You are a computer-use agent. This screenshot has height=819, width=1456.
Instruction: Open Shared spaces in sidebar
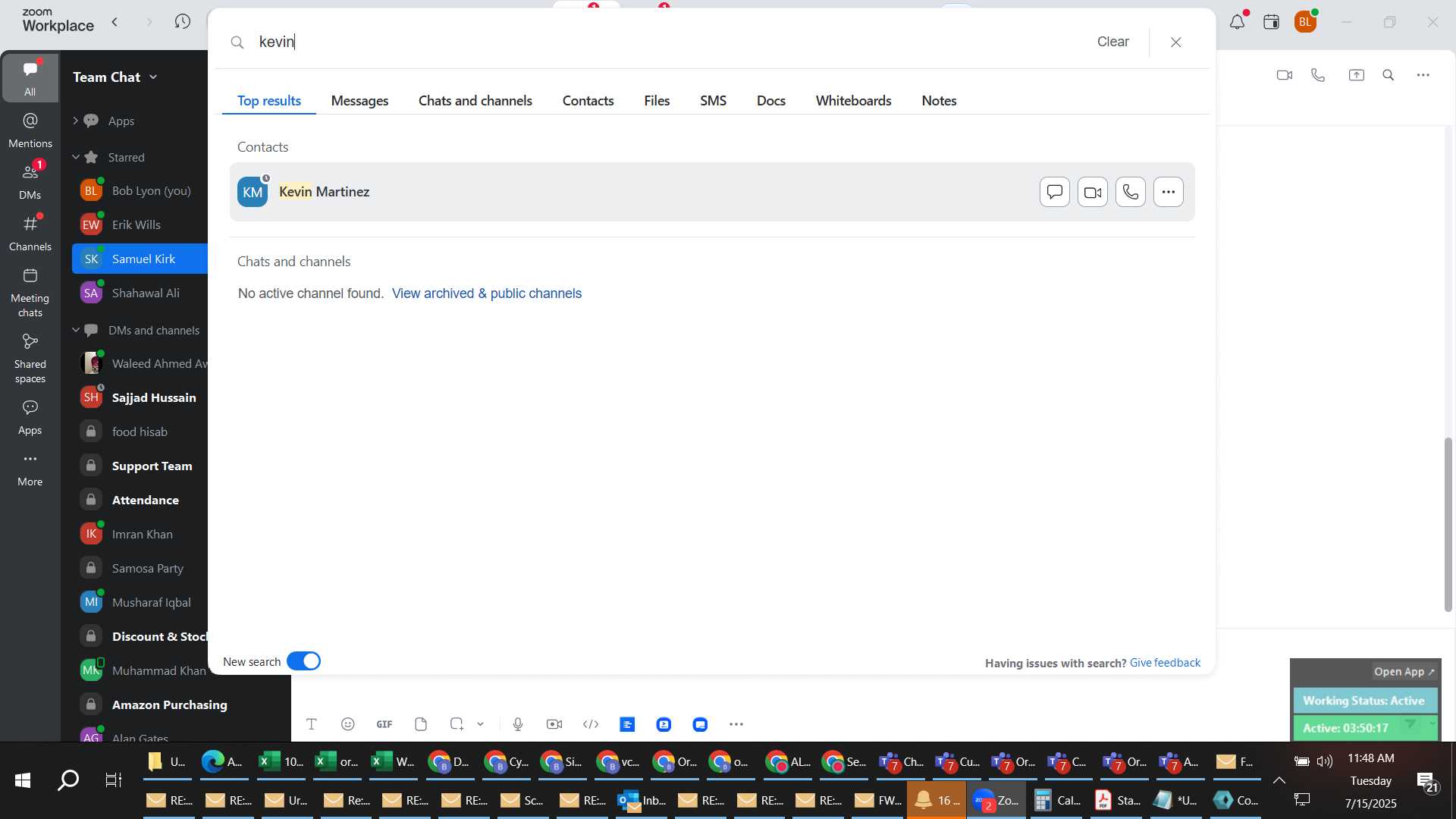tap(30, 359)
